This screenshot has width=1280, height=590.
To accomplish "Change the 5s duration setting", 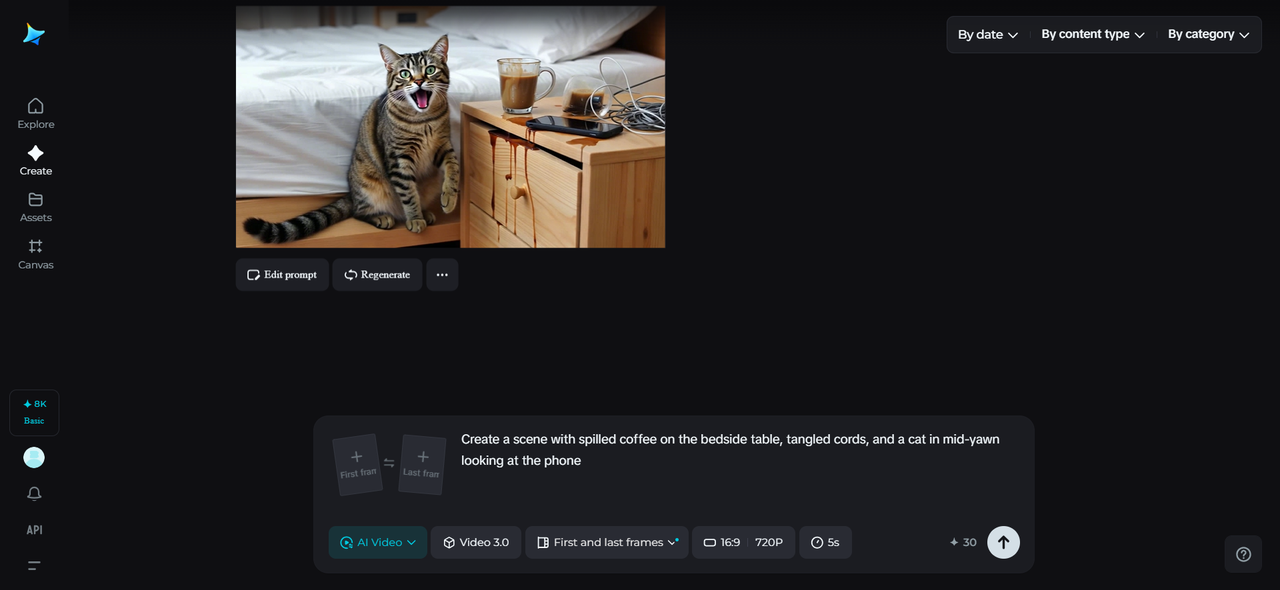I will pyautogui.click(x=825, y=542).
